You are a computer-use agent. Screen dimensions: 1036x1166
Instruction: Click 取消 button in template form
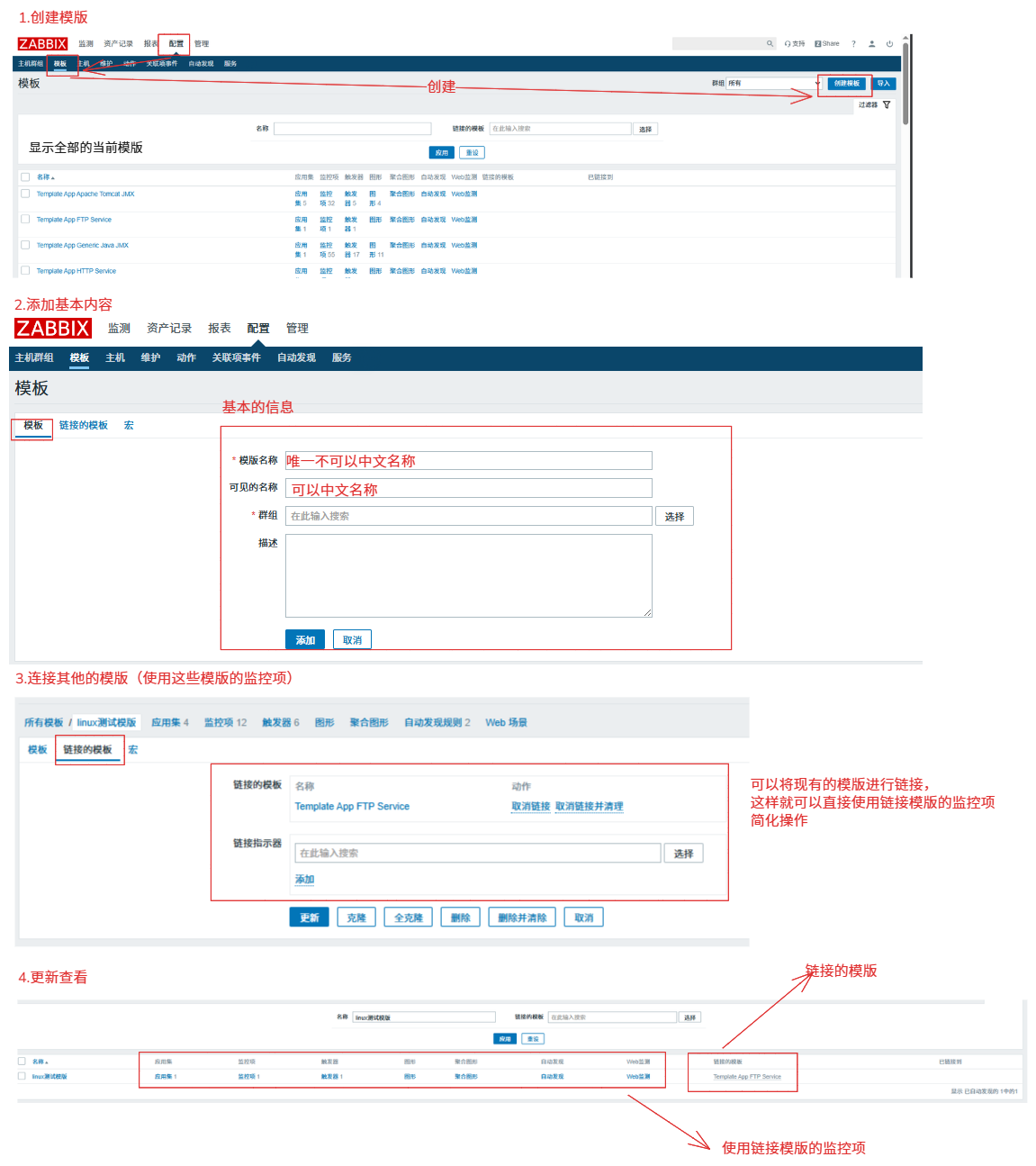[x=352, y=640]
